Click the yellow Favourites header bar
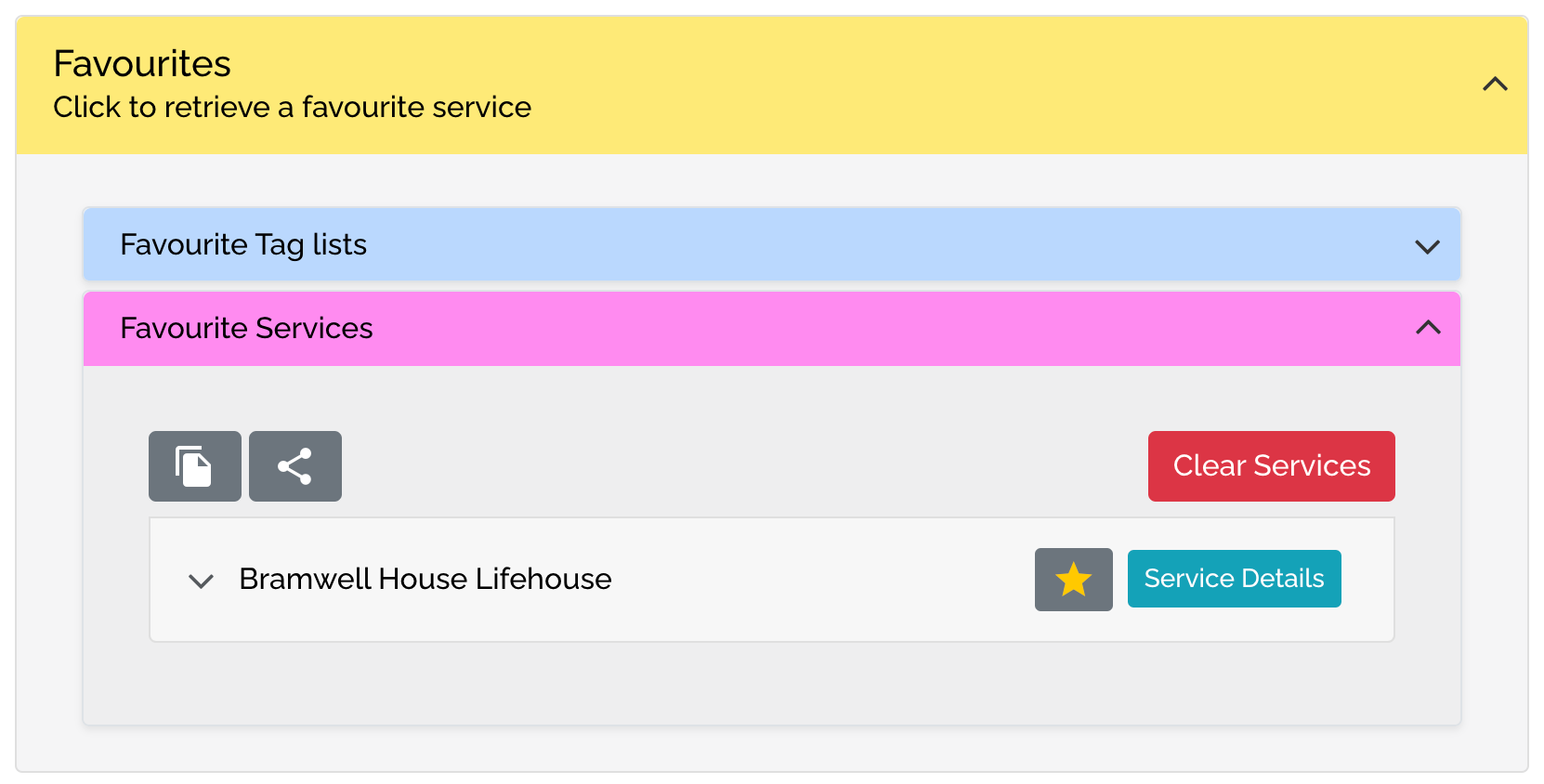The width and height of the screenshot is (1544, 784). [772, 85]
